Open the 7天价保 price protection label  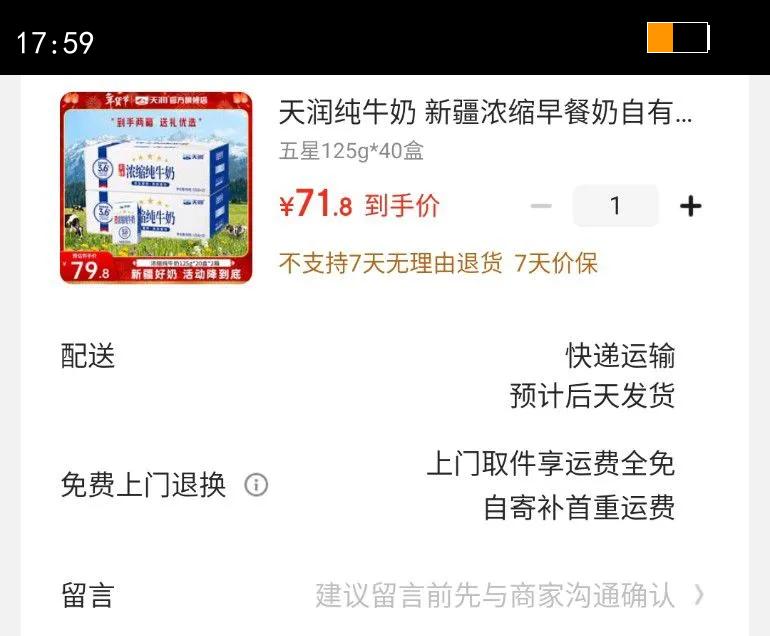point(556,263)
